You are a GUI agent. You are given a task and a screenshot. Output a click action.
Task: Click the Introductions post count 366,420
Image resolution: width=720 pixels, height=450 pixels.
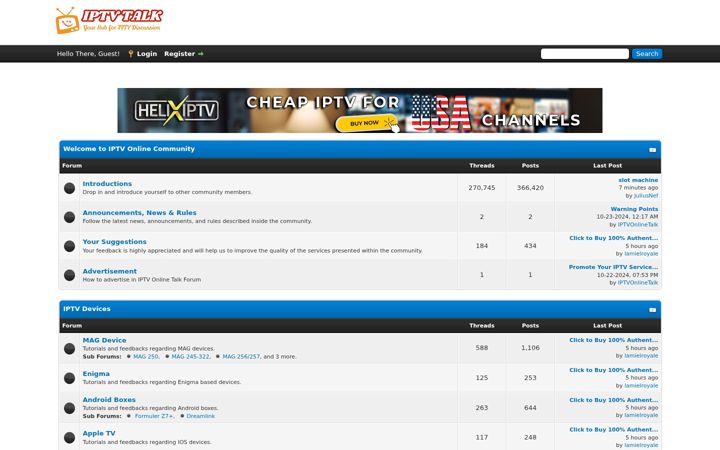530,188
